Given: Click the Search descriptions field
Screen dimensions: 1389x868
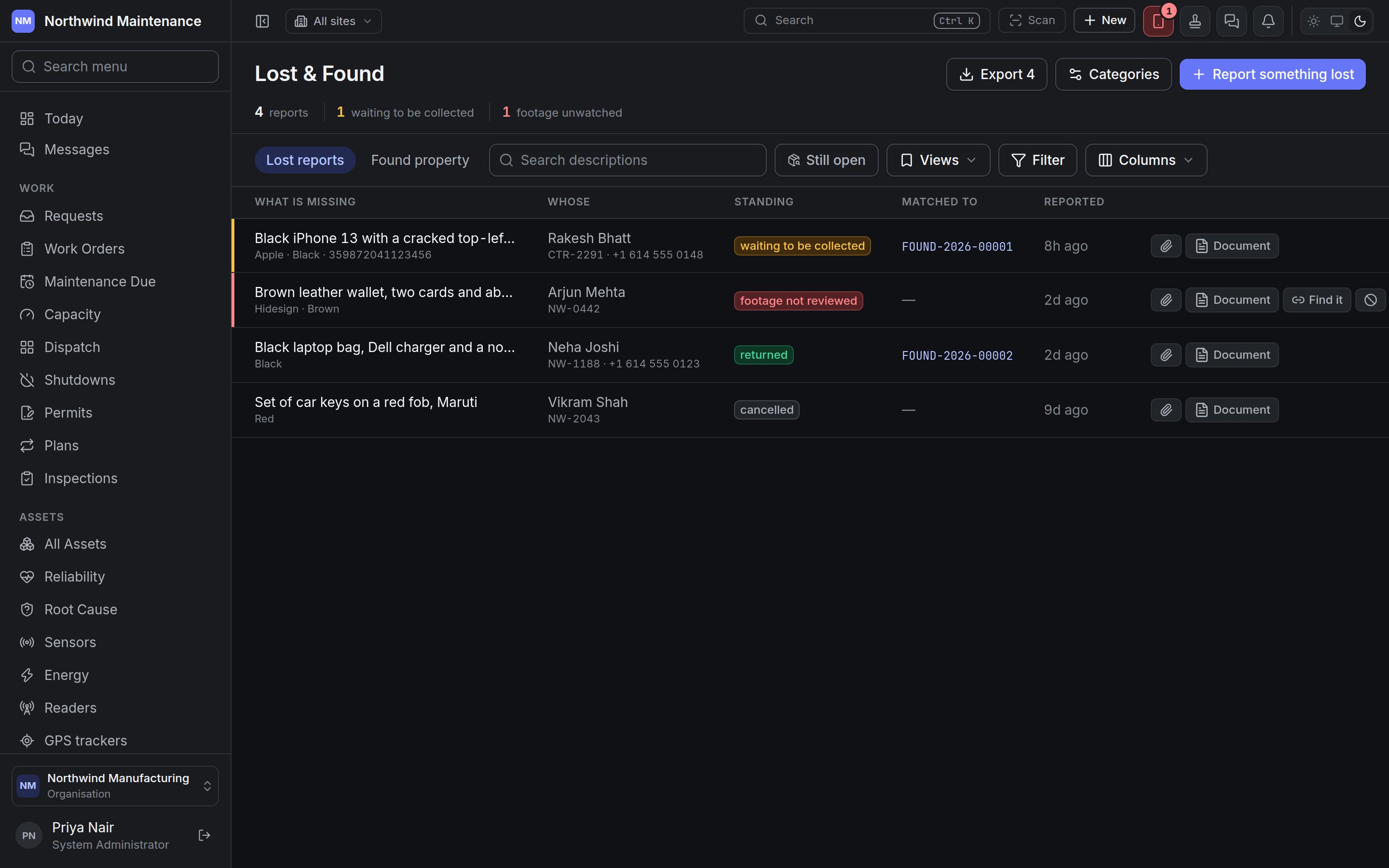Looking at the screenshot, I should [627, 160].
